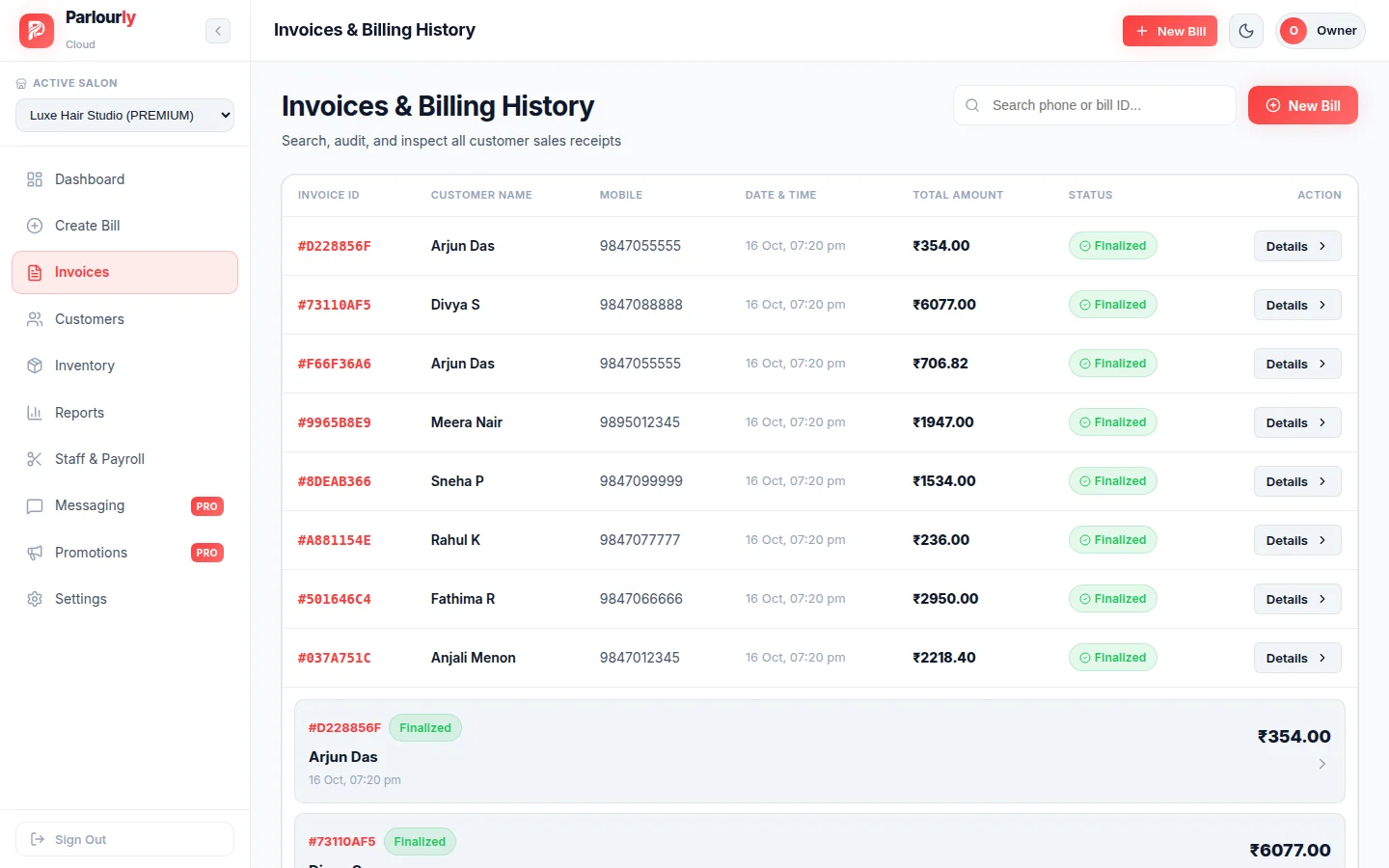Image resolution: width=1389 pixels, height=868 pixels.
Task: Click the Promotions megaphone icon
Action: [x=35, y=553]
